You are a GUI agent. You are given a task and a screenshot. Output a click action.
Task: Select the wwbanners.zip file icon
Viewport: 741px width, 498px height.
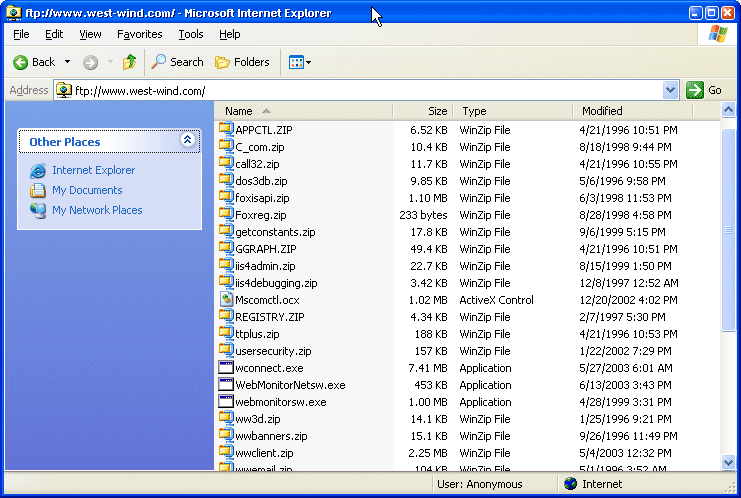pos(226,435)
